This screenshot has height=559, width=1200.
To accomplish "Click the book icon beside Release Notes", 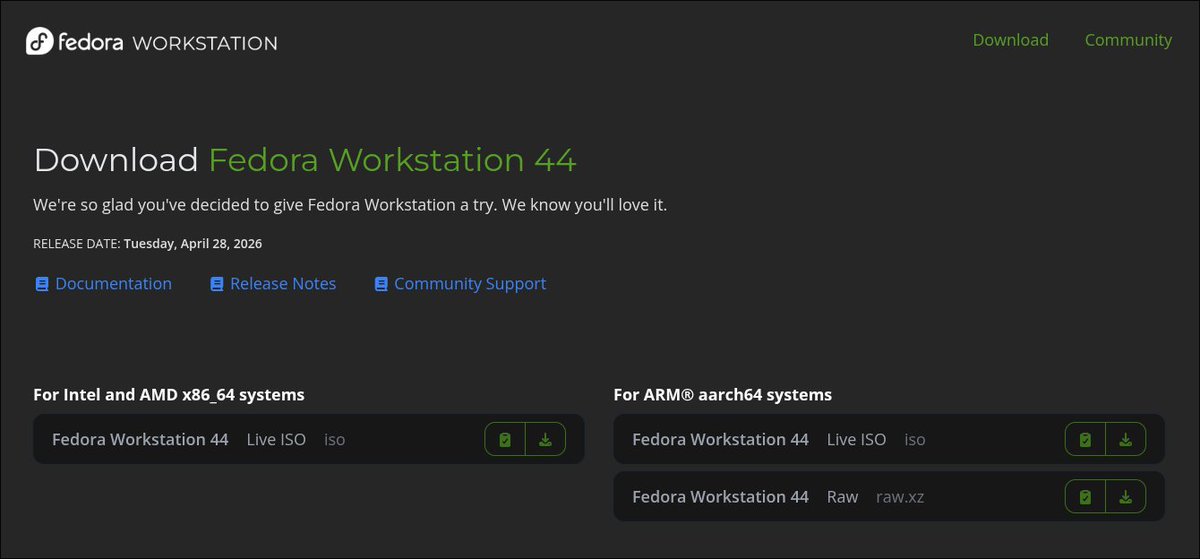I will (216, 284).
